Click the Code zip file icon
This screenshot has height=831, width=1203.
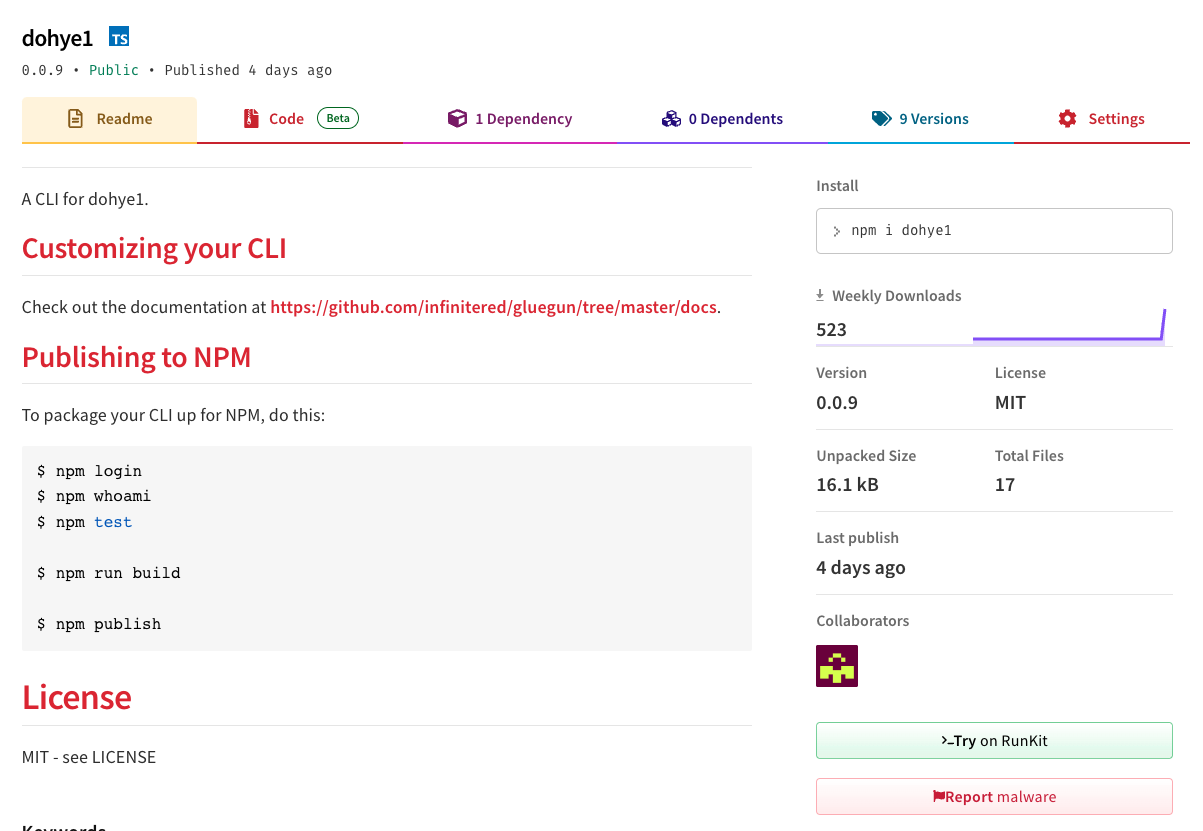(251, 119)
